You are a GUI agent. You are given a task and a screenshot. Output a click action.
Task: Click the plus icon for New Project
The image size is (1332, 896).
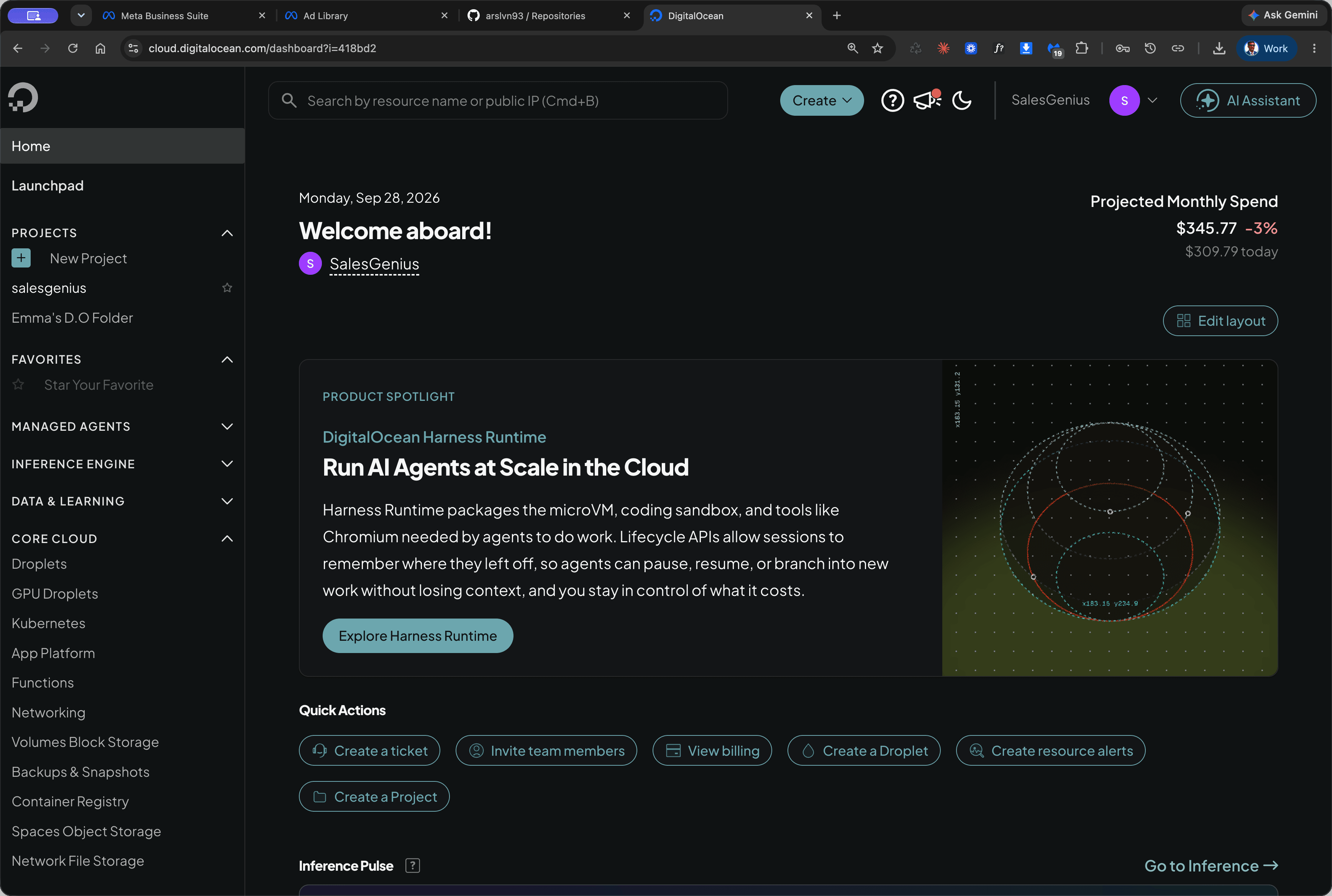click(21, 258)
